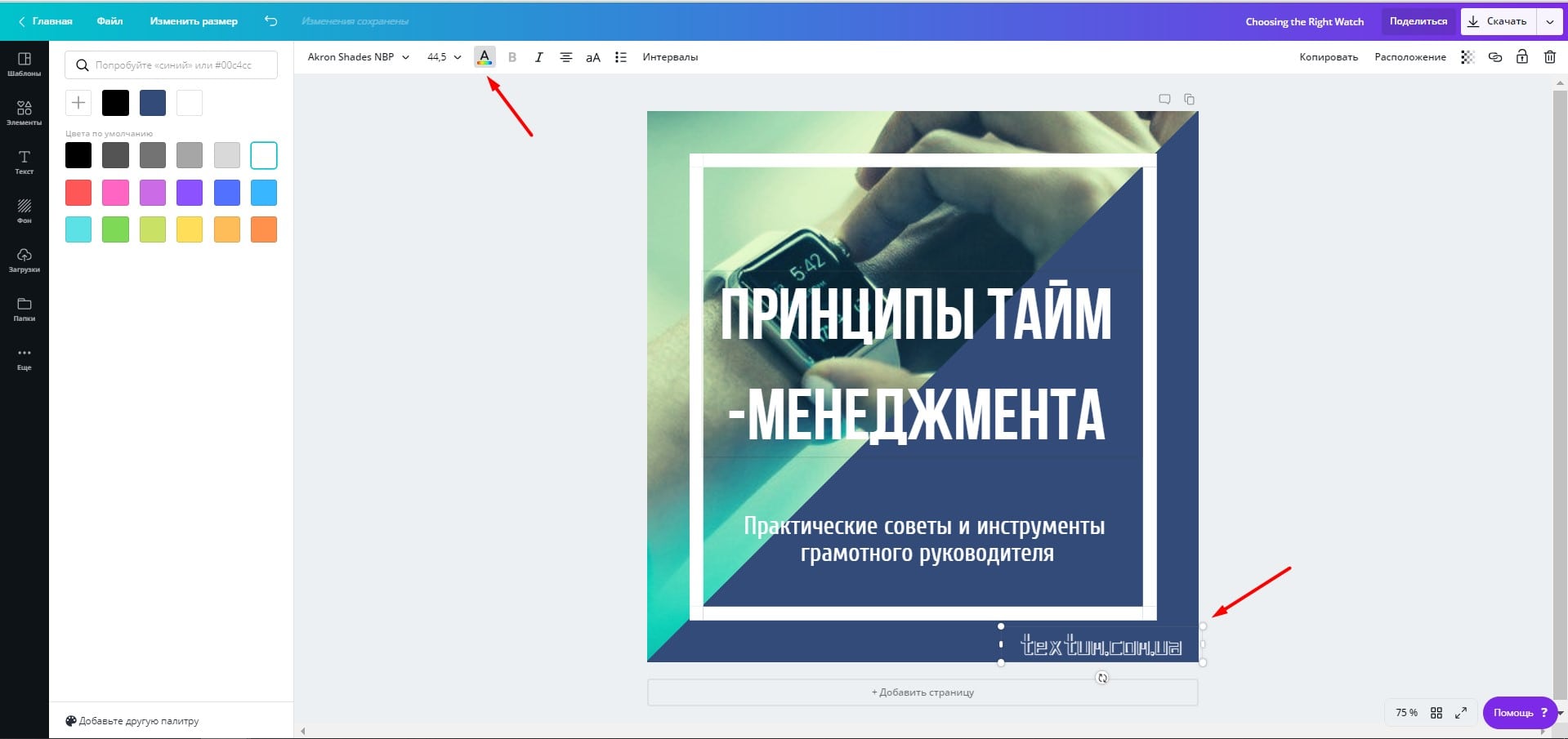Open the Фон background panel
The image size is (1568, 739).
click(24, 211)
